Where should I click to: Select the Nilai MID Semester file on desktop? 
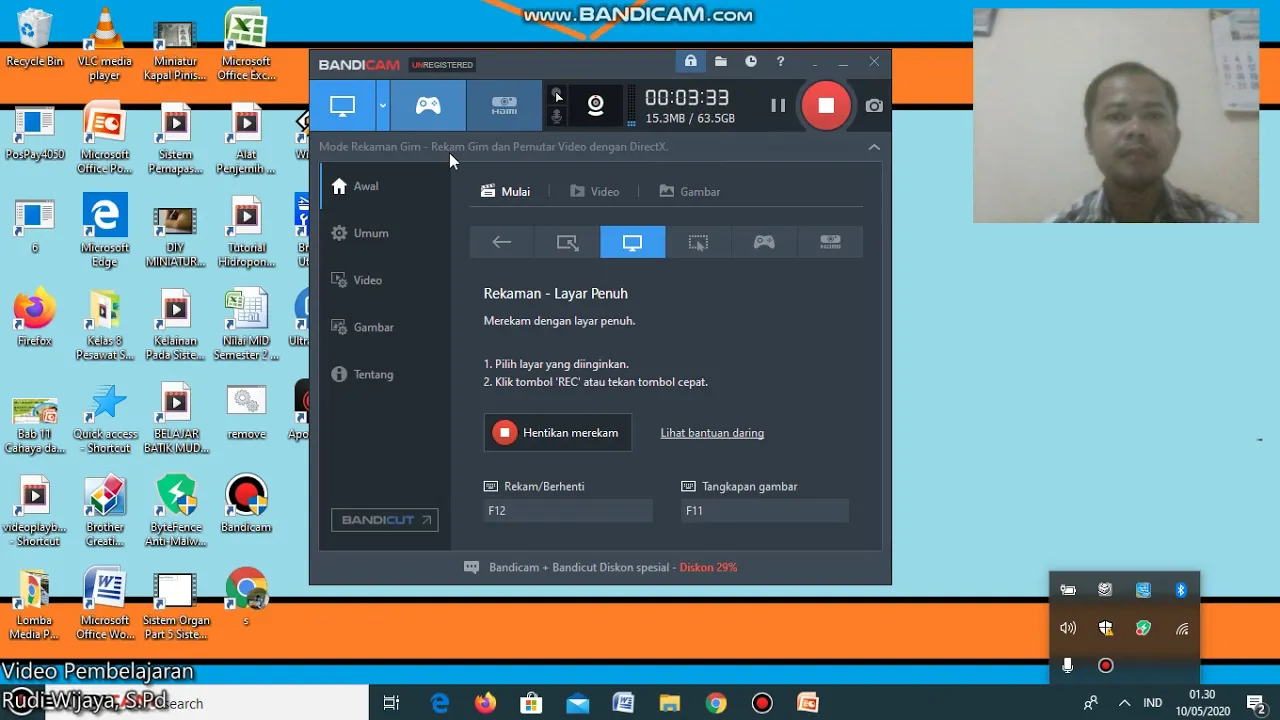coord(246,325)
